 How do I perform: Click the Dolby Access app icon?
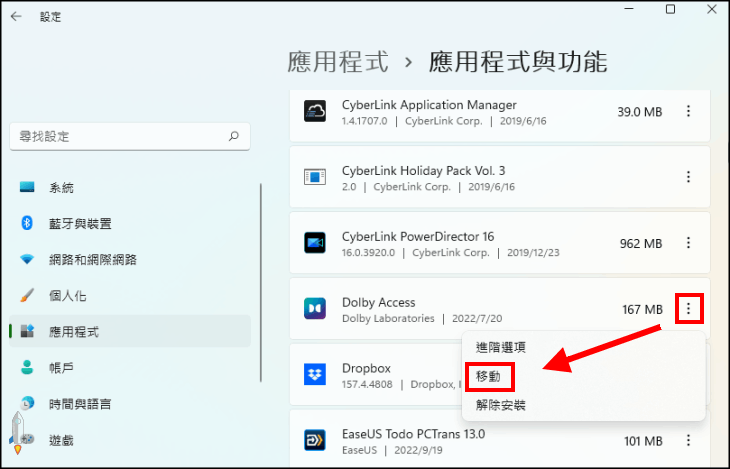click(315, 308)
